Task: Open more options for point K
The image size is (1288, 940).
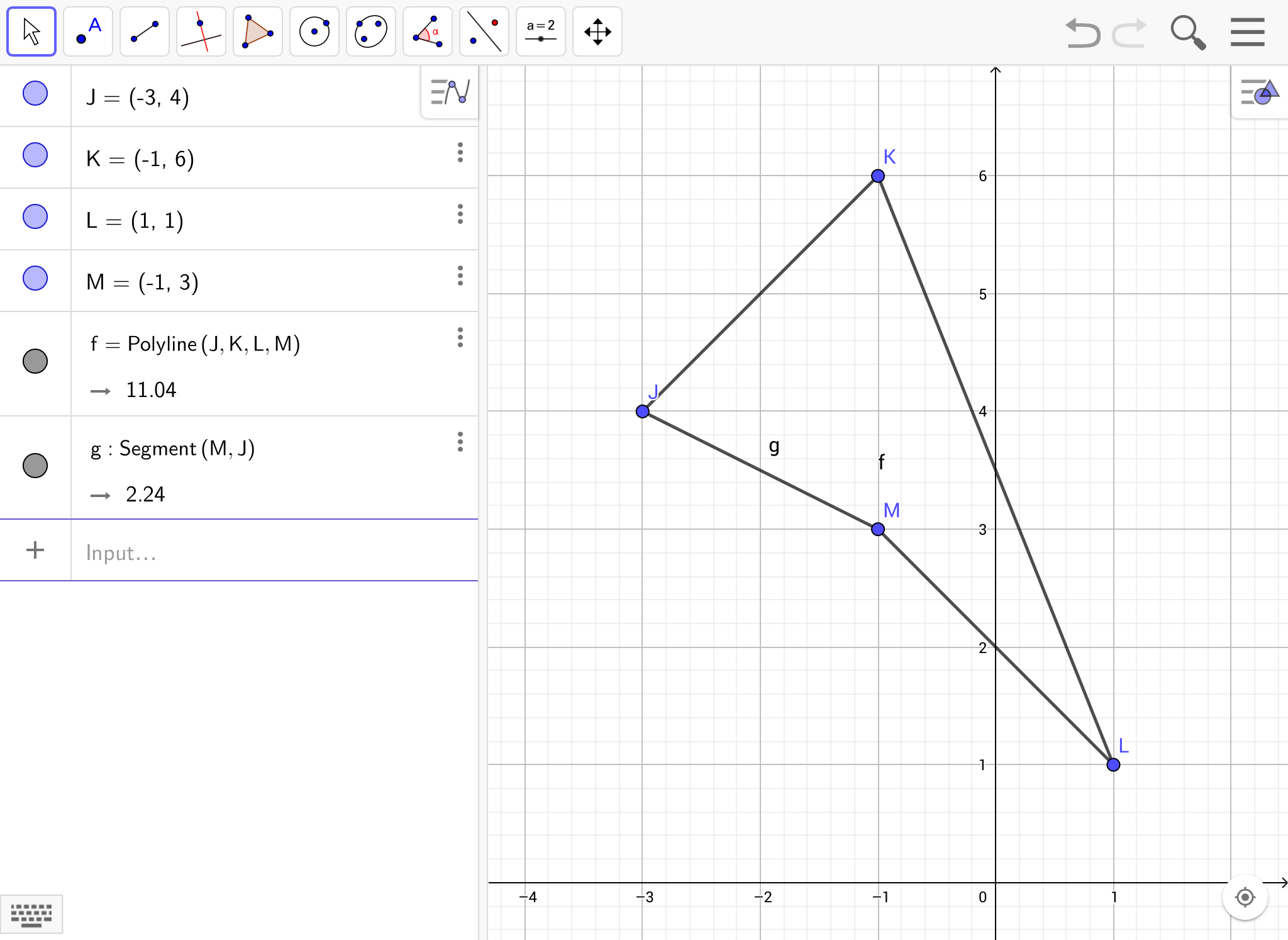Action: tap(460, 153)
